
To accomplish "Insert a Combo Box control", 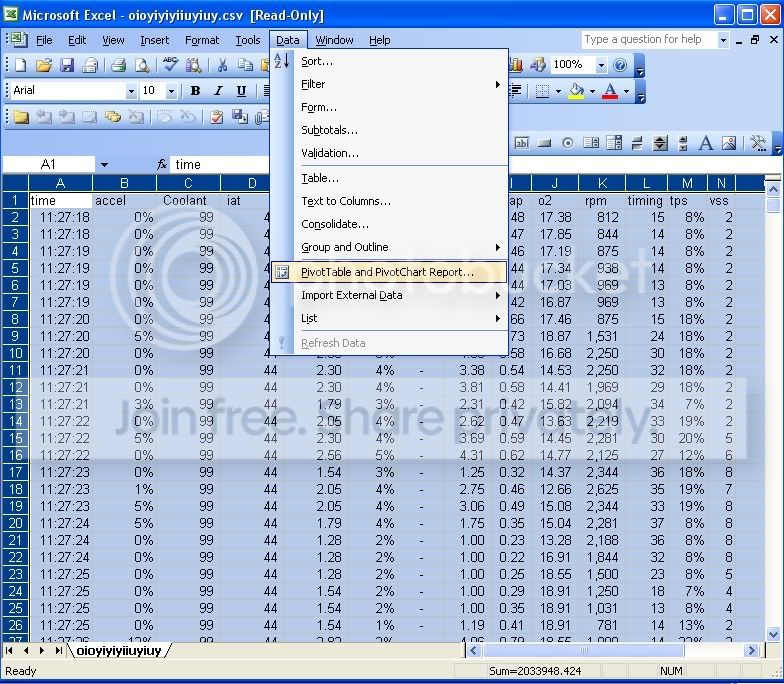I will click(x=614, y=144).
